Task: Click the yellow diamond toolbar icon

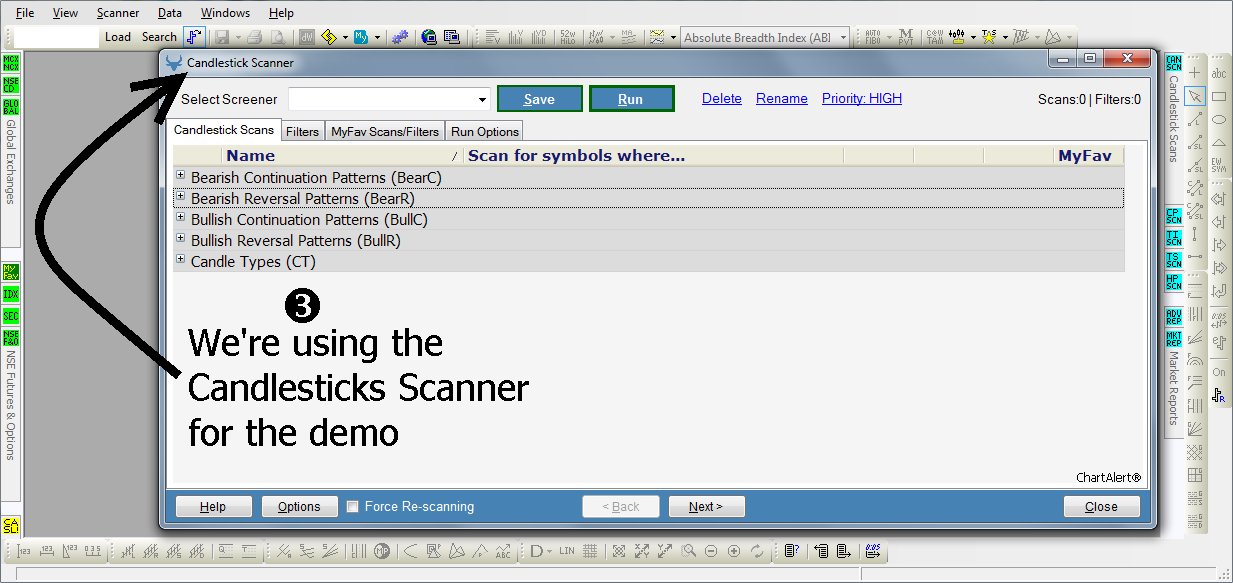Action: click(328, 37)
